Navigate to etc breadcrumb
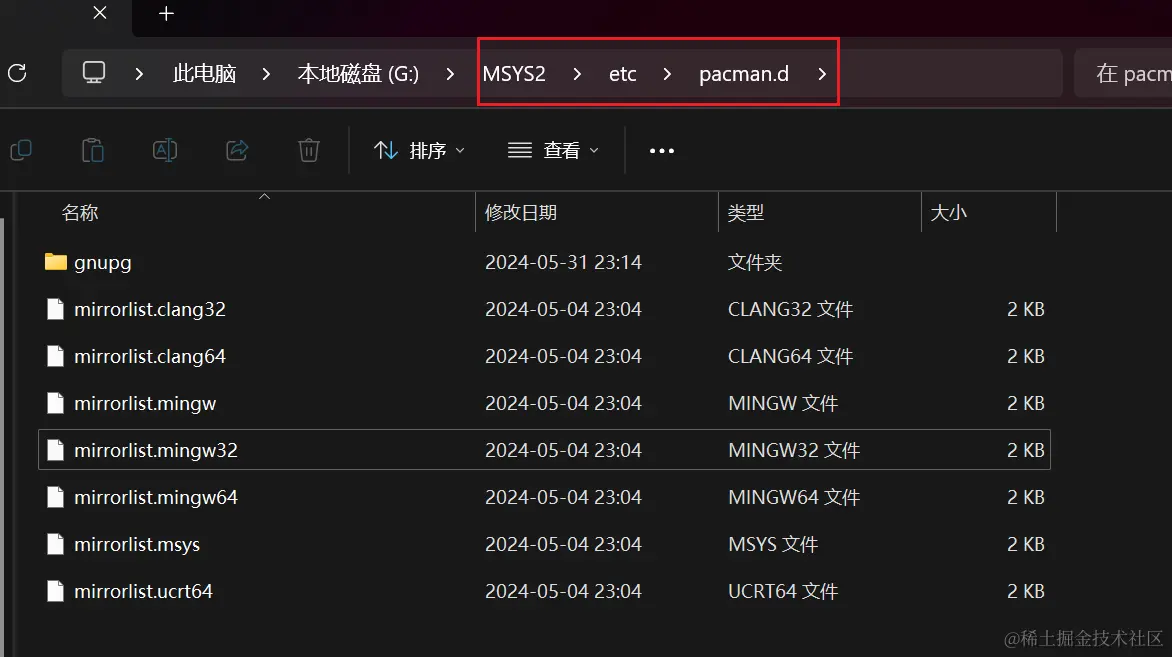 pyautogui.click(x=623, y=74)
